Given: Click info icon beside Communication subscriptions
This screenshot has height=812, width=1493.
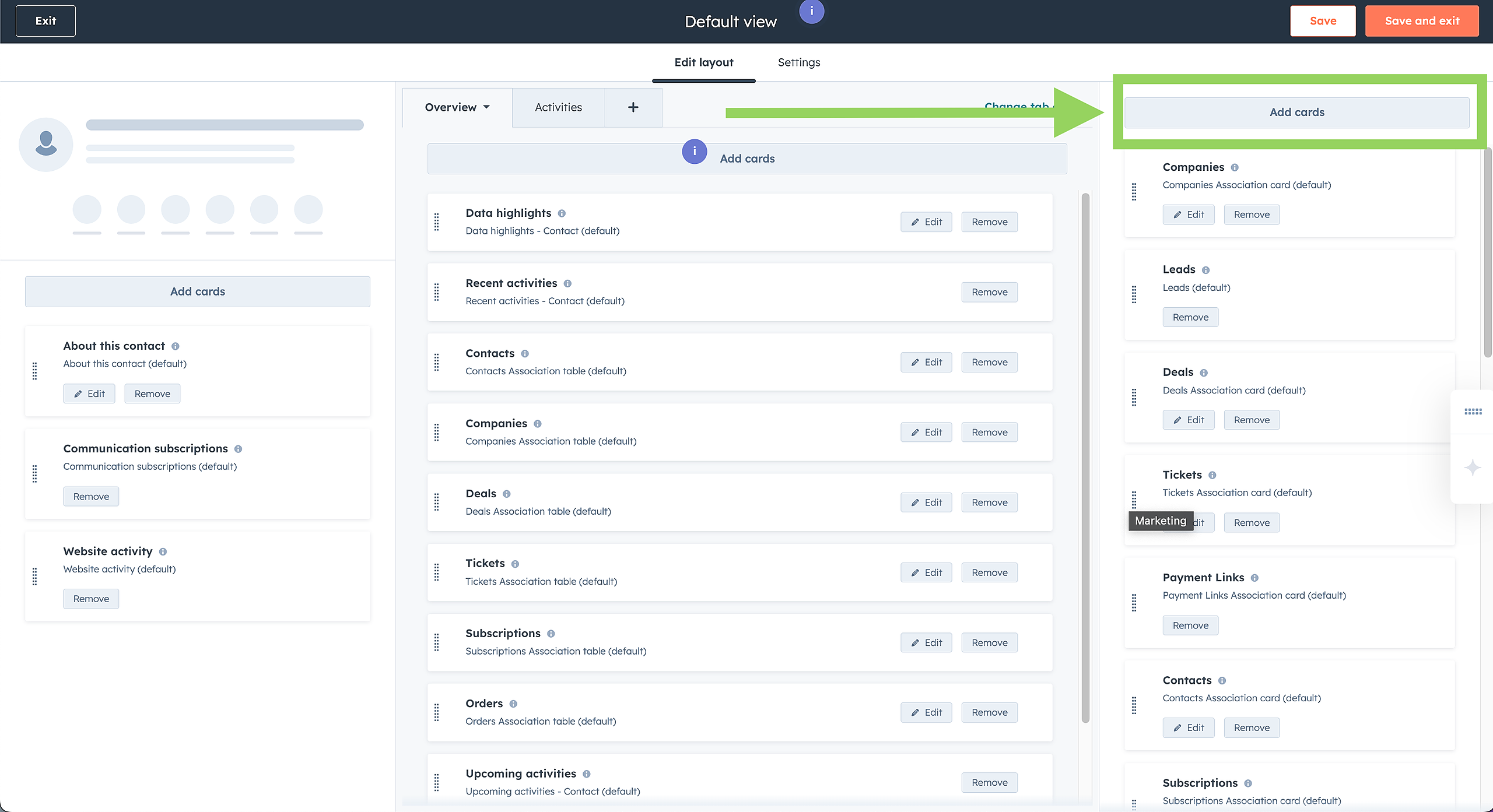Looking at the screenshot, I should pos(238,449).
